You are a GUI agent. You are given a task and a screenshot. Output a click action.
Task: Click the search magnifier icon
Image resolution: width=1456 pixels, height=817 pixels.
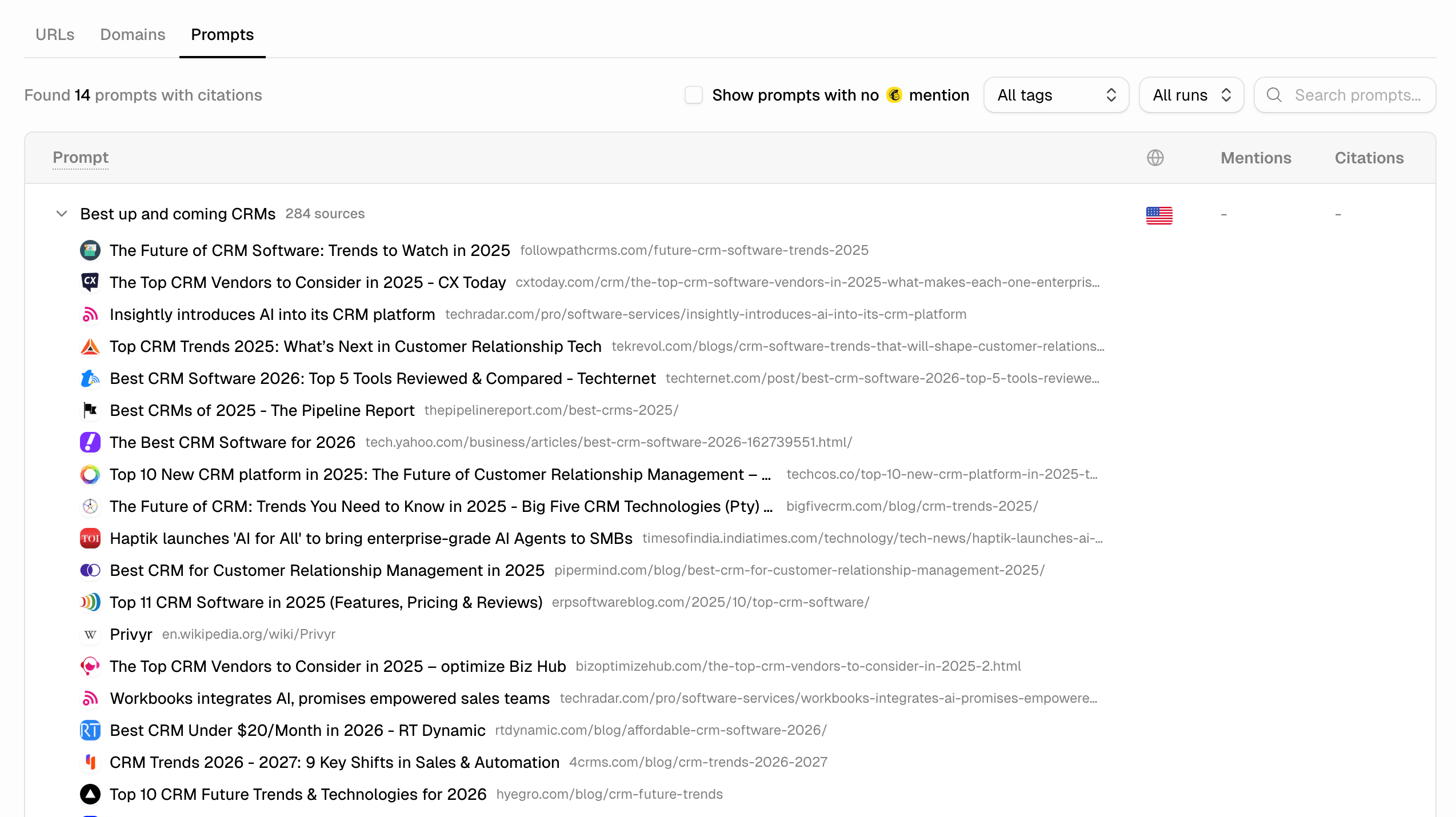click(1274, 95)
